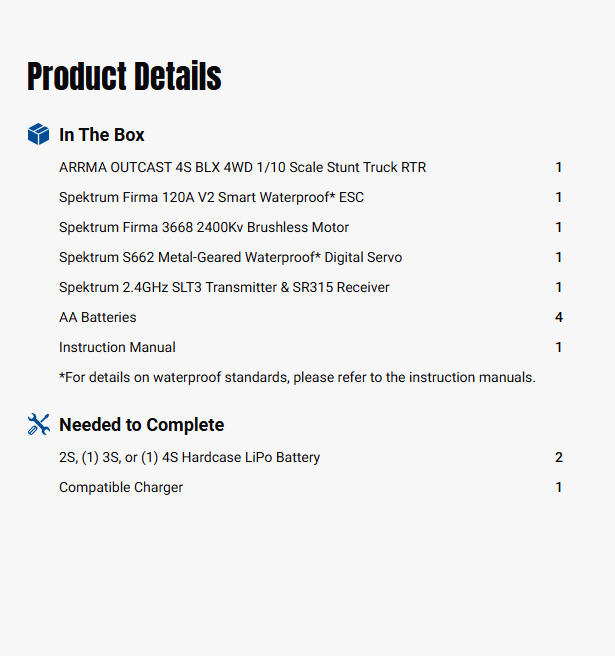615x658 pixels.
Task: Click the quantity 1 beside Compatible Charger
Action: (x=559, y=487)
